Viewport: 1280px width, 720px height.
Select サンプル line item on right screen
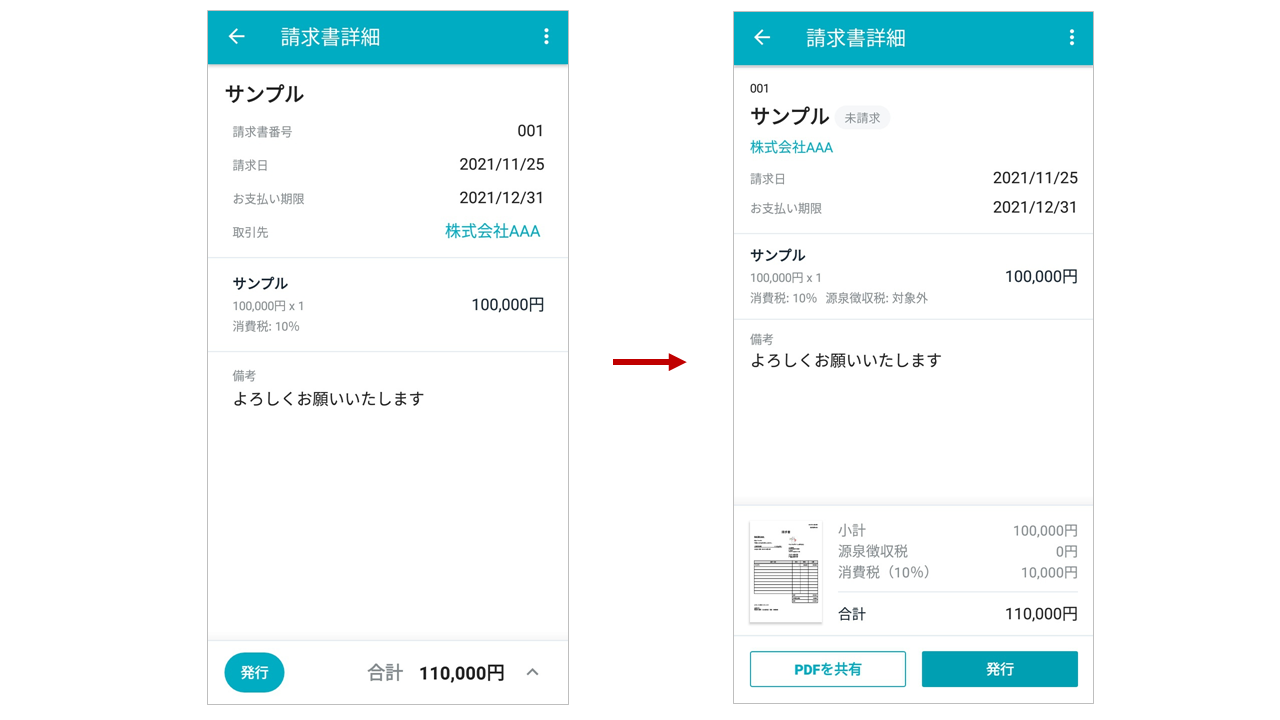914,276
